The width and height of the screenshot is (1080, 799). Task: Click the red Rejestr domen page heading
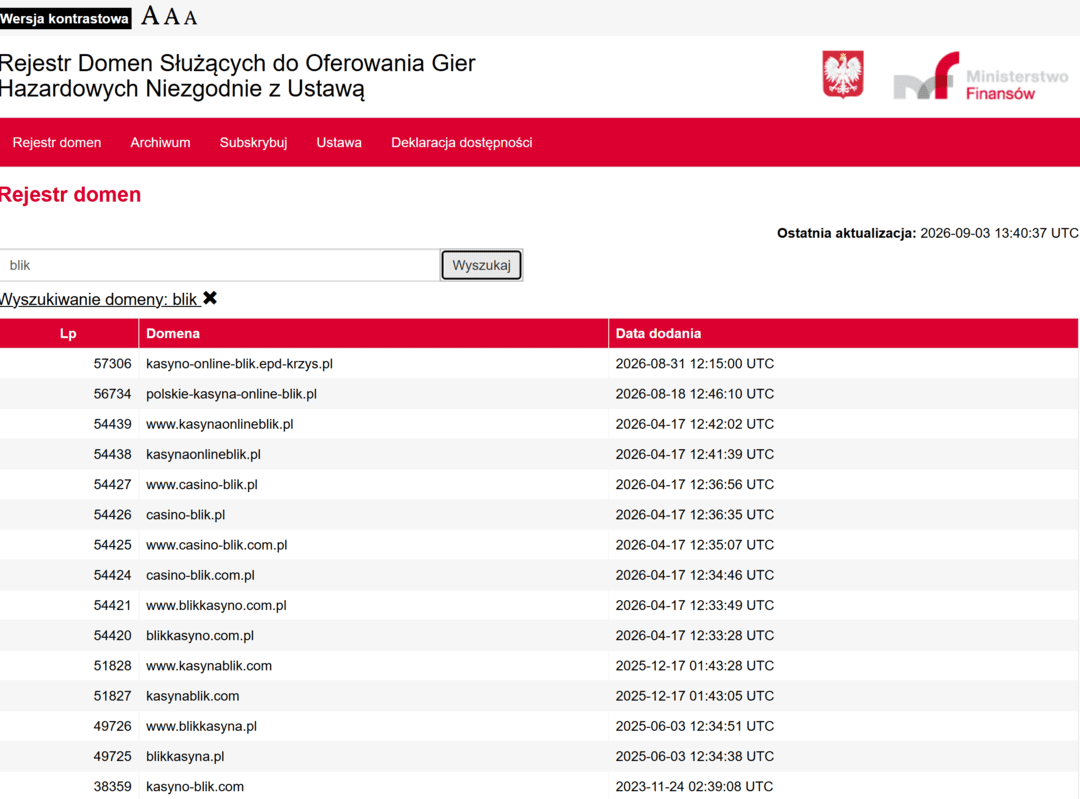click(70, 195)
